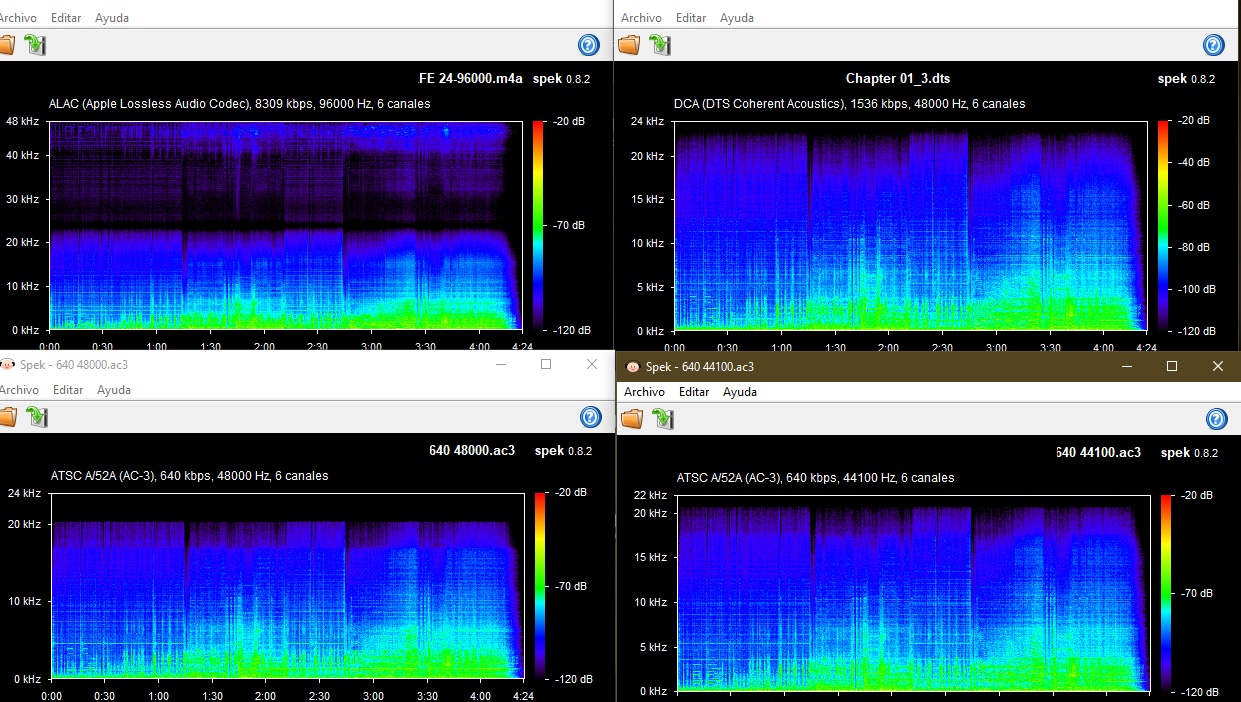Click the AC-3 640 kbps 44100 Hz info line
1241x702 pixels.
pos(816,478)
